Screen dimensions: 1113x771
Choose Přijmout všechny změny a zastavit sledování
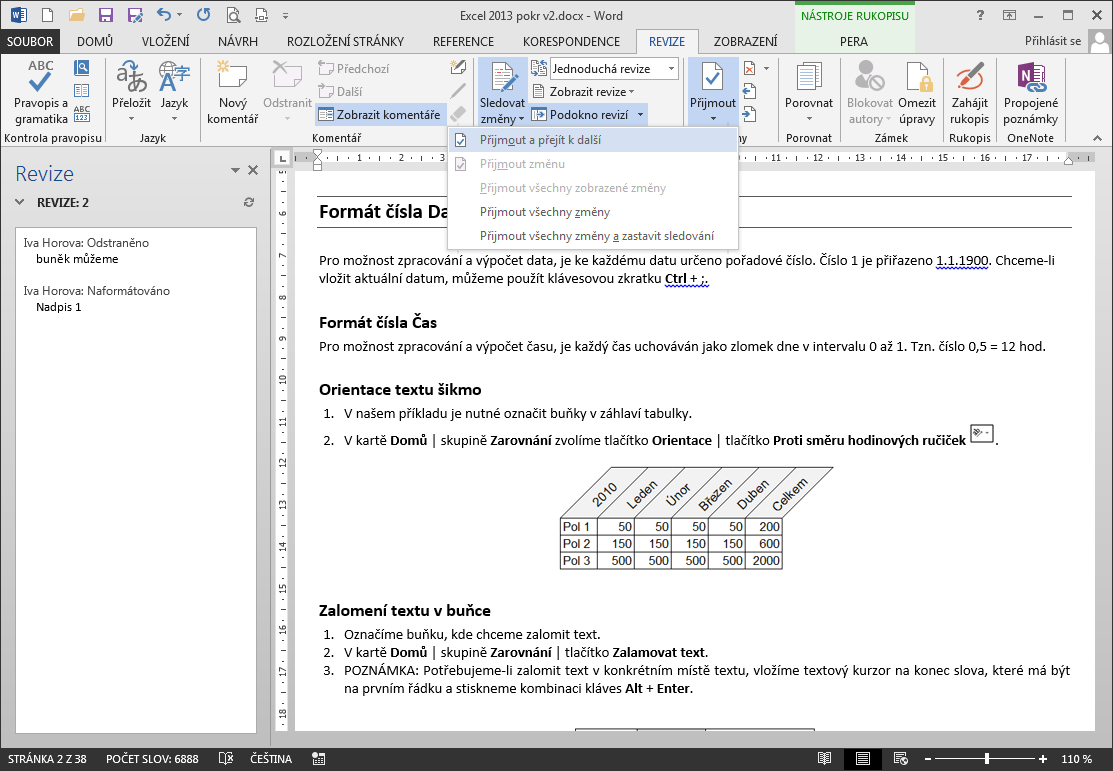point(593,236)
